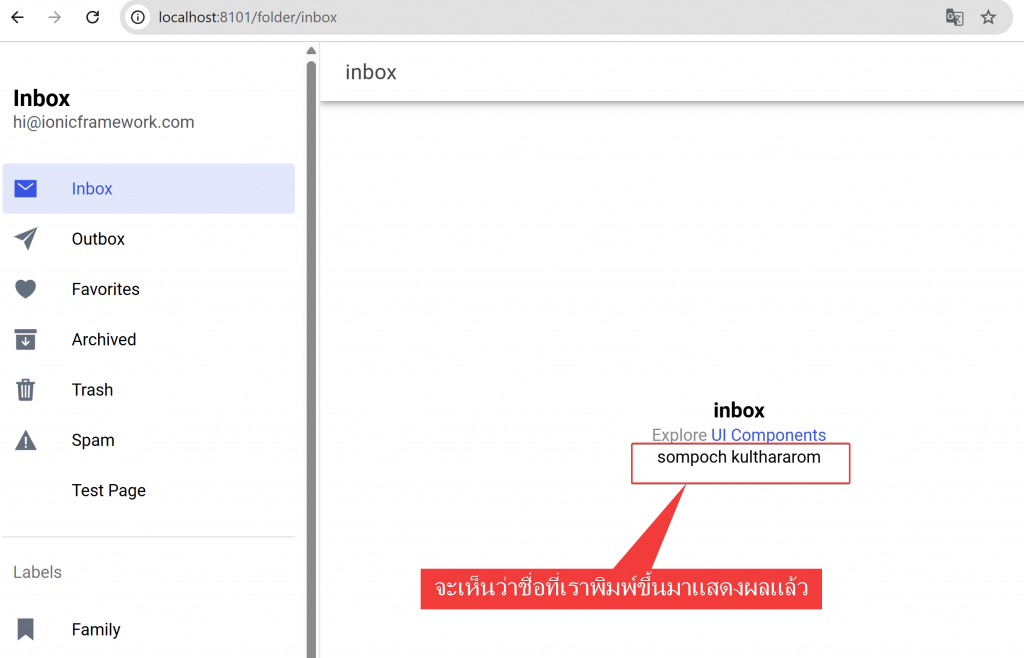This screenshot has width=1024, height=658.
Task: Click the site information icon in address bar
Action: point(139,17)
